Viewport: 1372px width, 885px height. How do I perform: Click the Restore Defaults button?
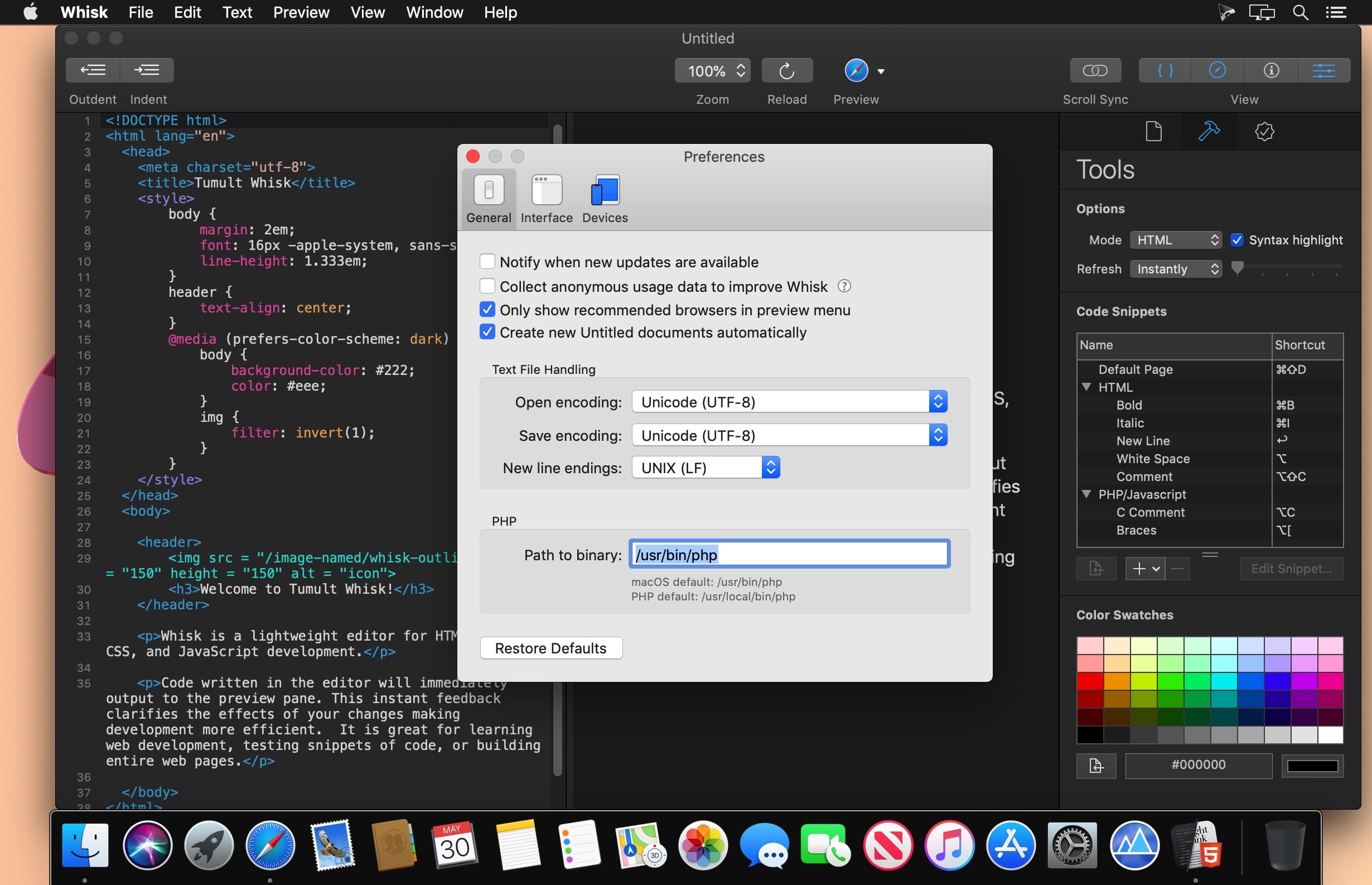[x=551, y=648]
